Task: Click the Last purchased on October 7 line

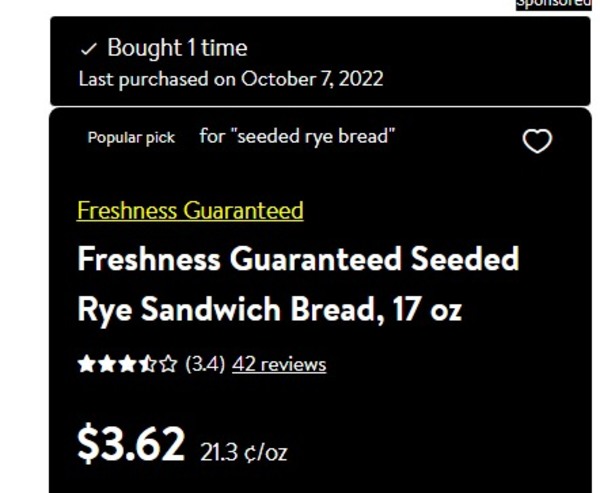Action: point(231,79)
